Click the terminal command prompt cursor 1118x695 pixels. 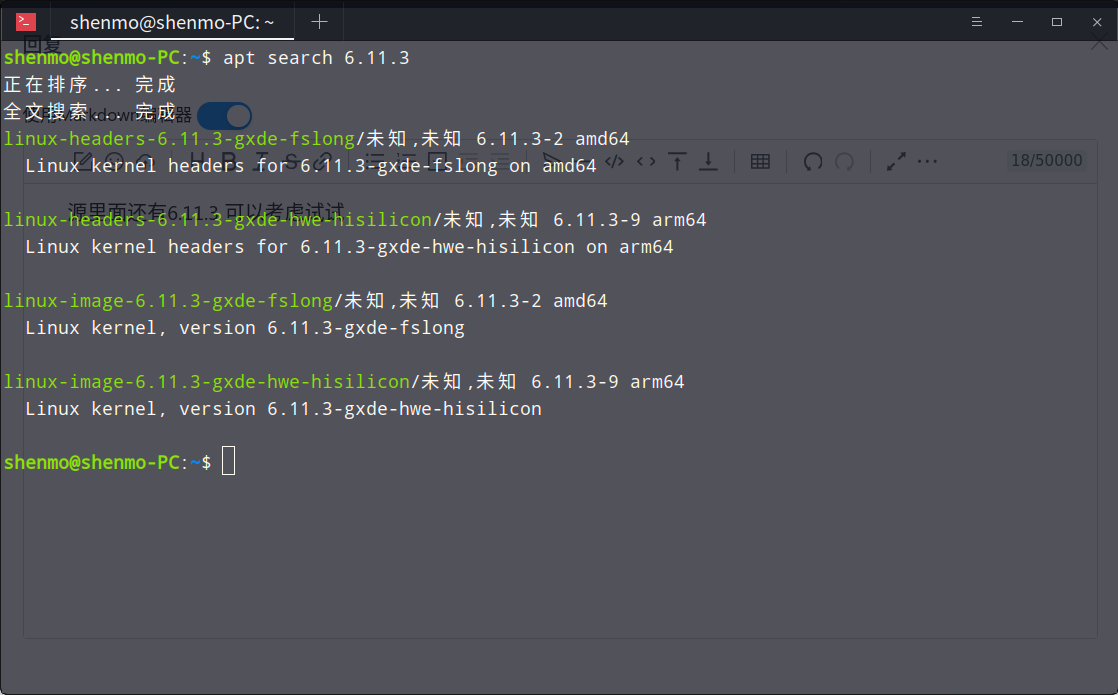[x=228, y=461]
